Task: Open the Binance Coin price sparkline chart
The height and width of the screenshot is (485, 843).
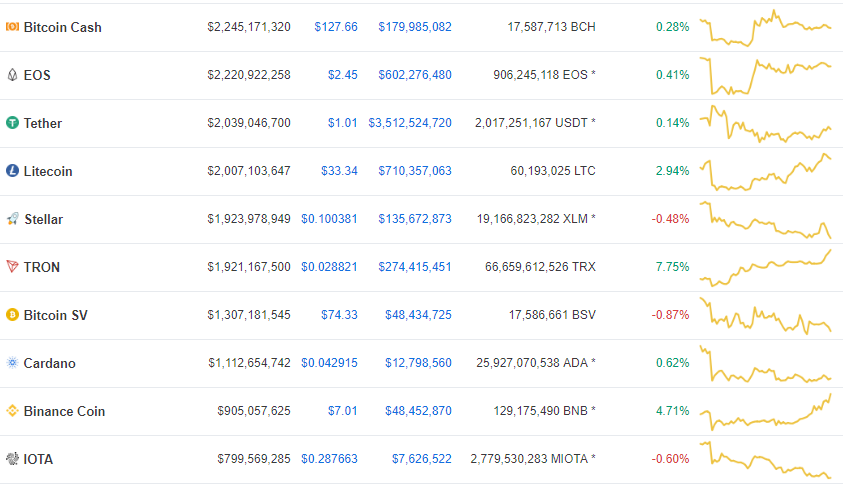Action: coord(766,412)
